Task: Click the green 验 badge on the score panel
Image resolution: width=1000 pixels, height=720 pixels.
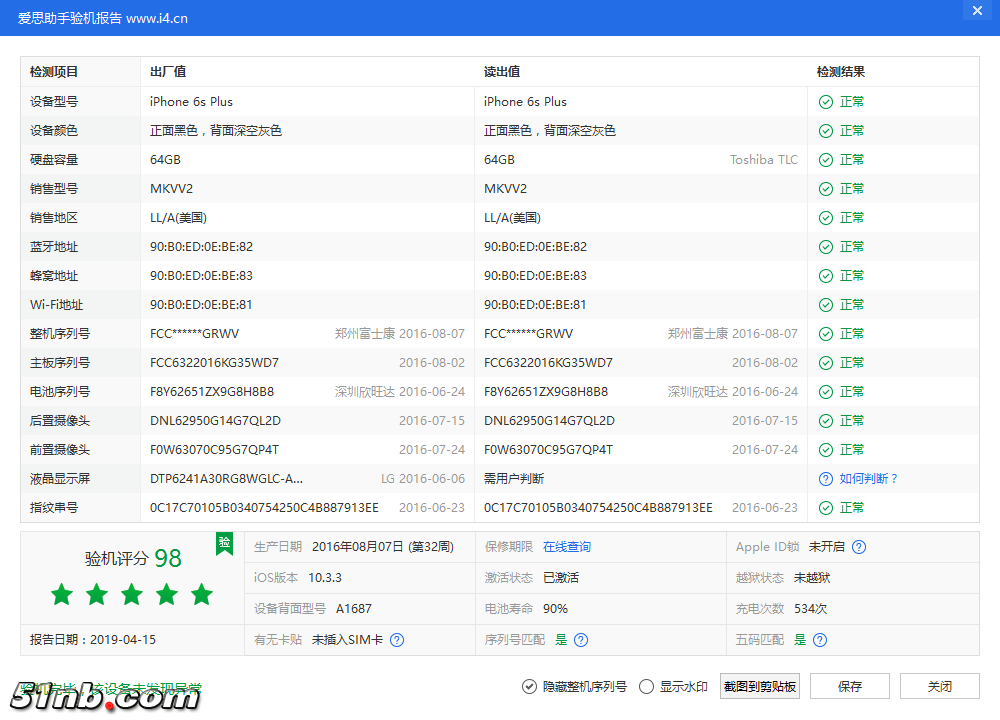Action: click(x=225, y=542)
